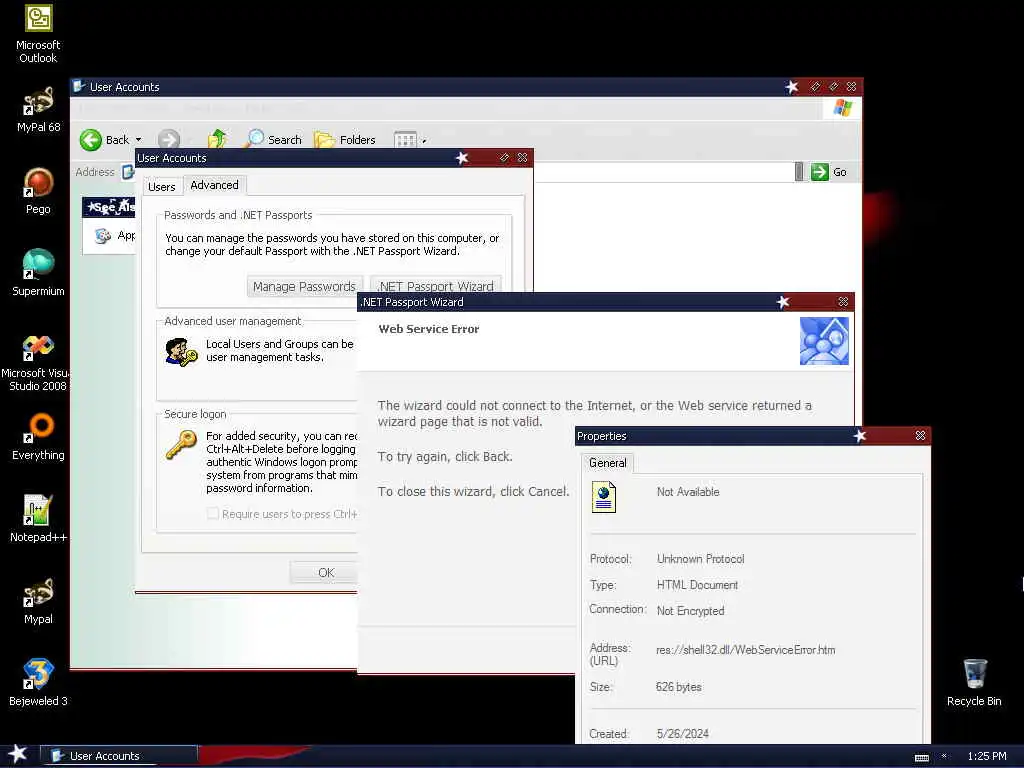Click the star Start button on taskbar

click(18, 754)
